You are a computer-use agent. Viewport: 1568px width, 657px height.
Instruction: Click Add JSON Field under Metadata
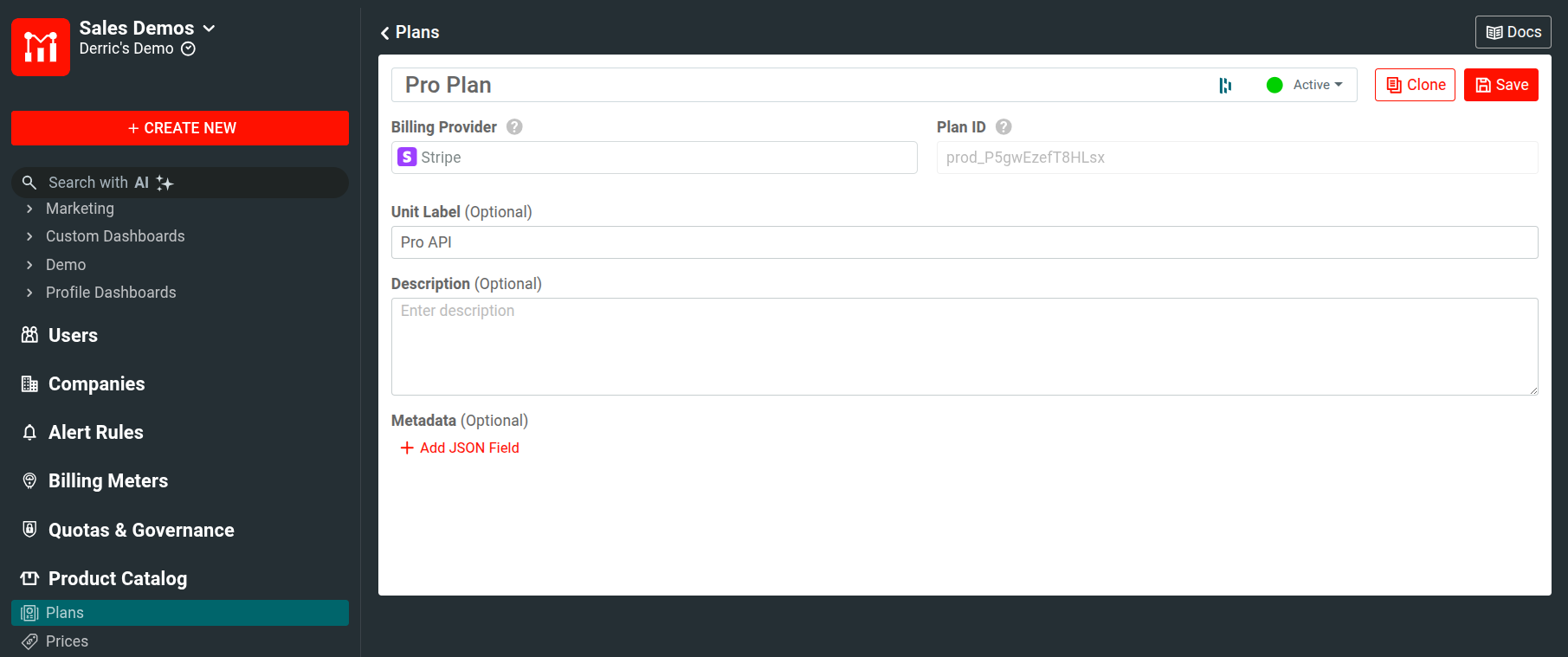pos(460,448)
